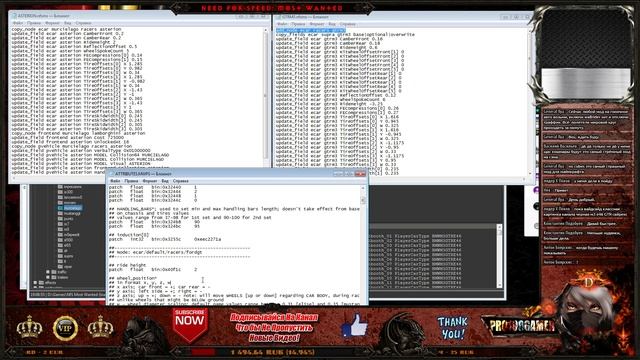The height and width of the screenshot is (360, 640).
Task: Click the ASTERION Notepad title bar icon
Action: pos(14,16)
